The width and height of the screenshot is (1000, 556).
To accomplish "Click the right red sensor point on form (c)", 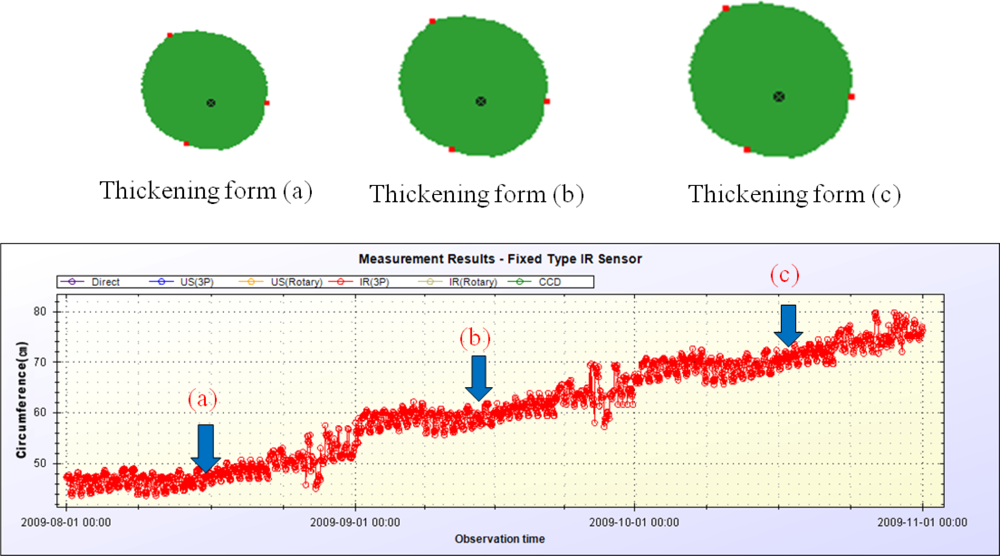I will 851,96.
